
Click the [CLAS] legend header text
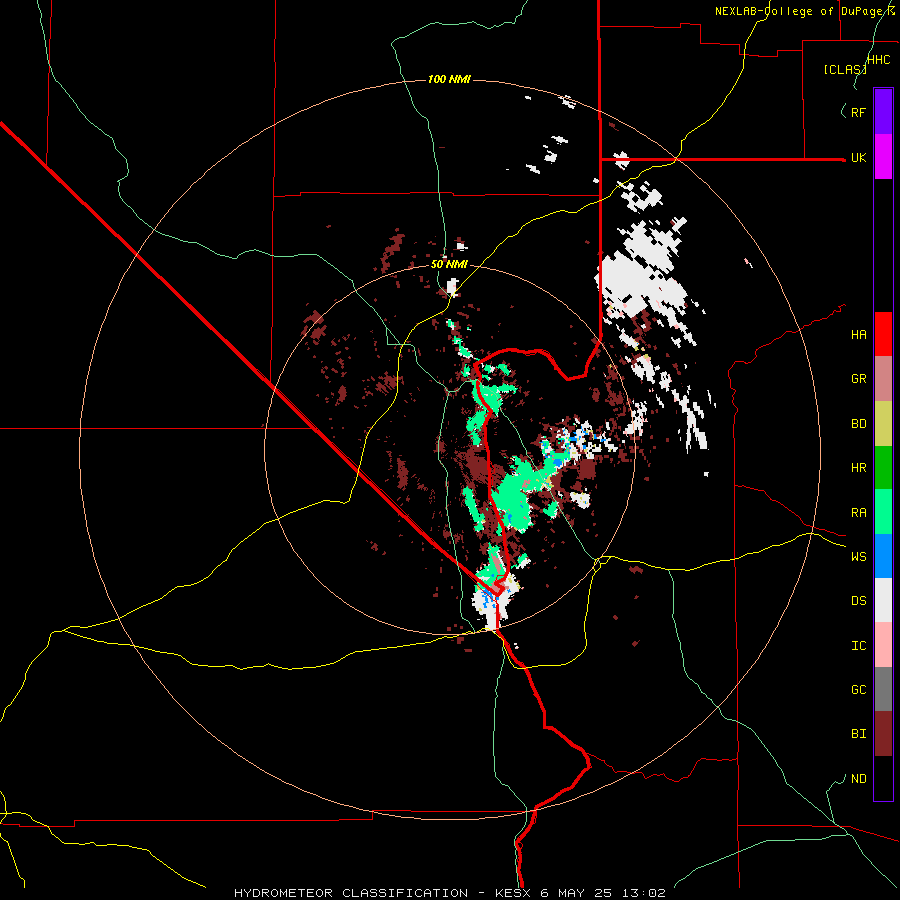[x=845, y=69]
